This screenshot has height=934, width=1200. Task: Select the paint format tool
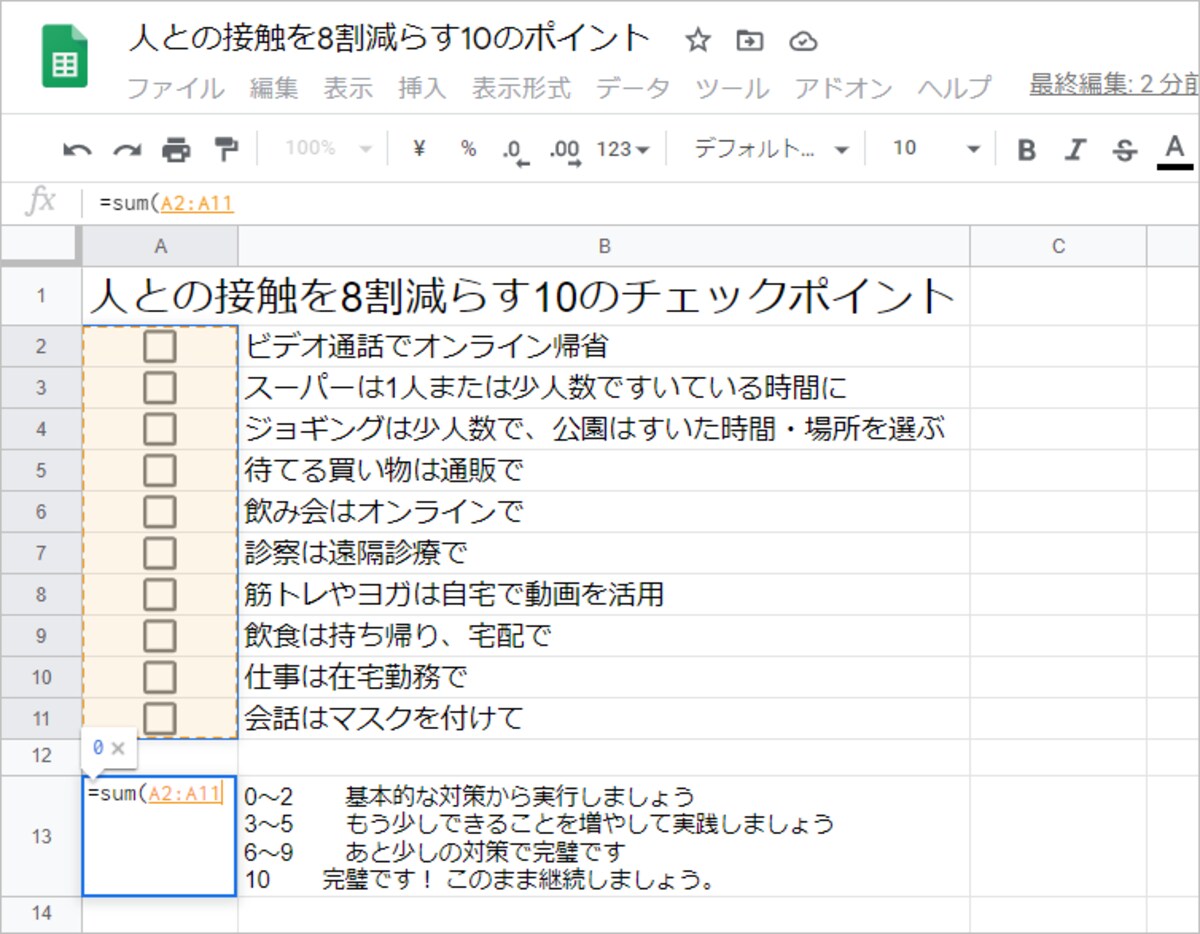(x=227, y=150)
